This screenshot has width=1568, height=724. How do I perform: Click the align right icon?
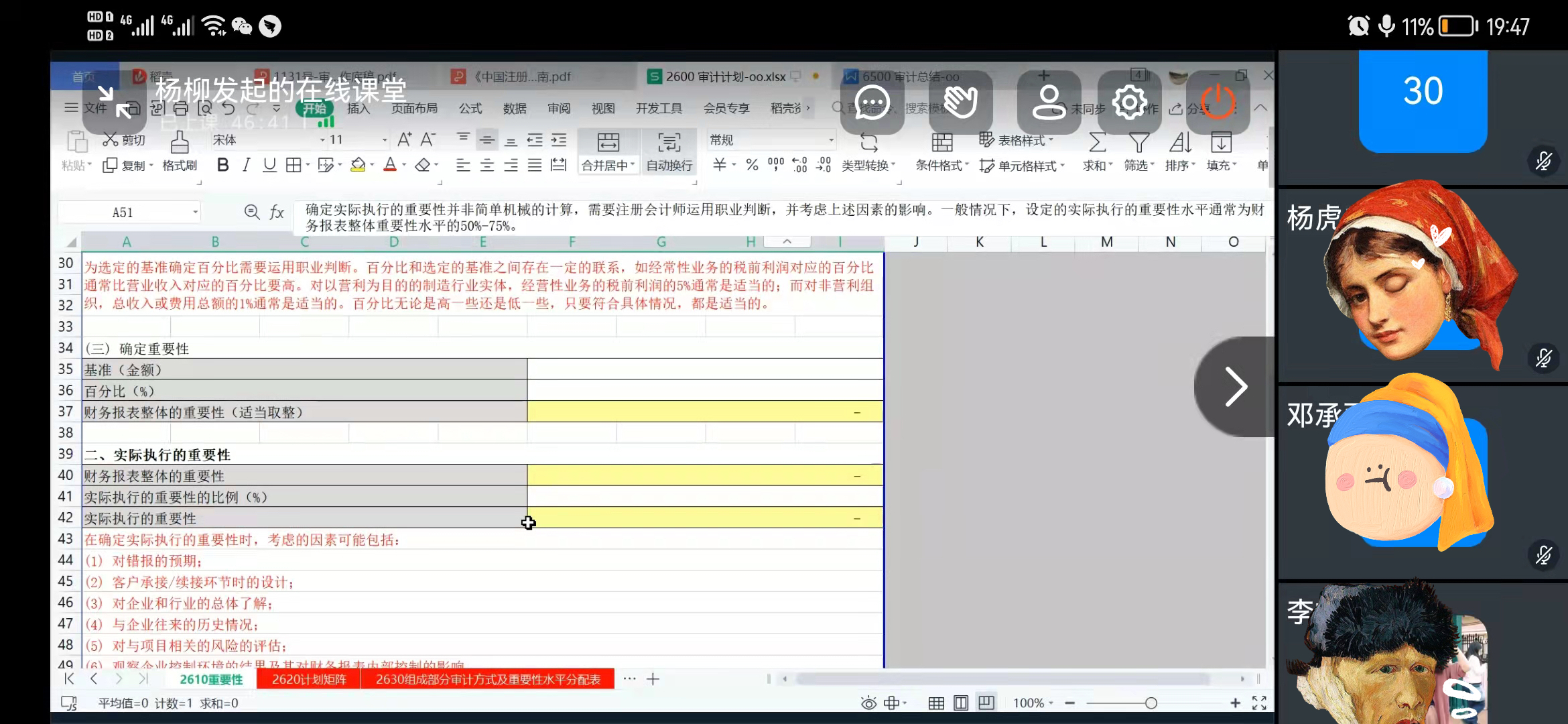(511, 165)
